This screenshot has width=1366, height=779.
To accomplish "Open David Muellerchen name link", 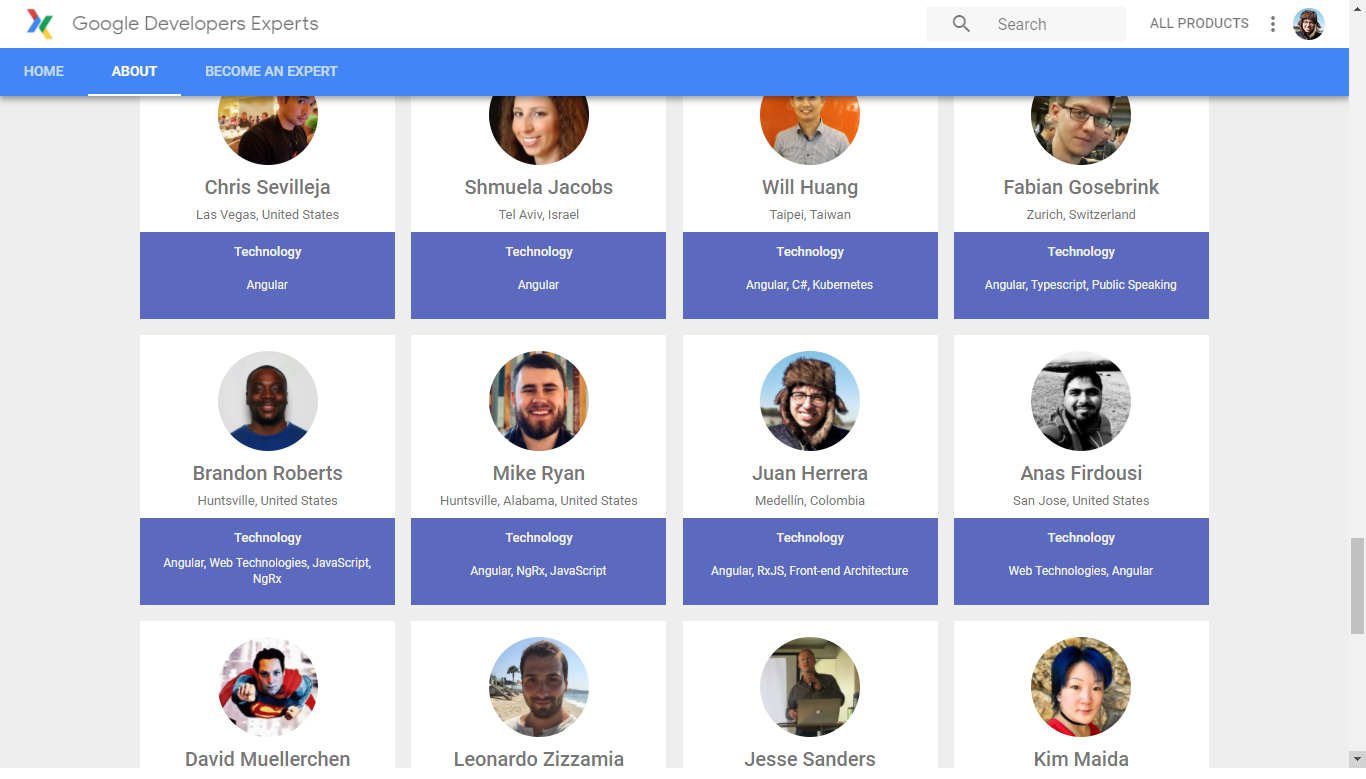I will coord(267,759).
